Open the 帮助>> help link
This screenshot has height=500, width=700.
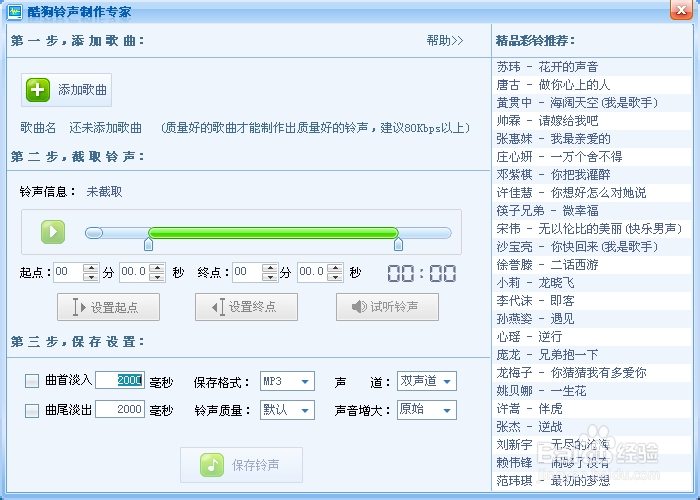pos(445,41)
